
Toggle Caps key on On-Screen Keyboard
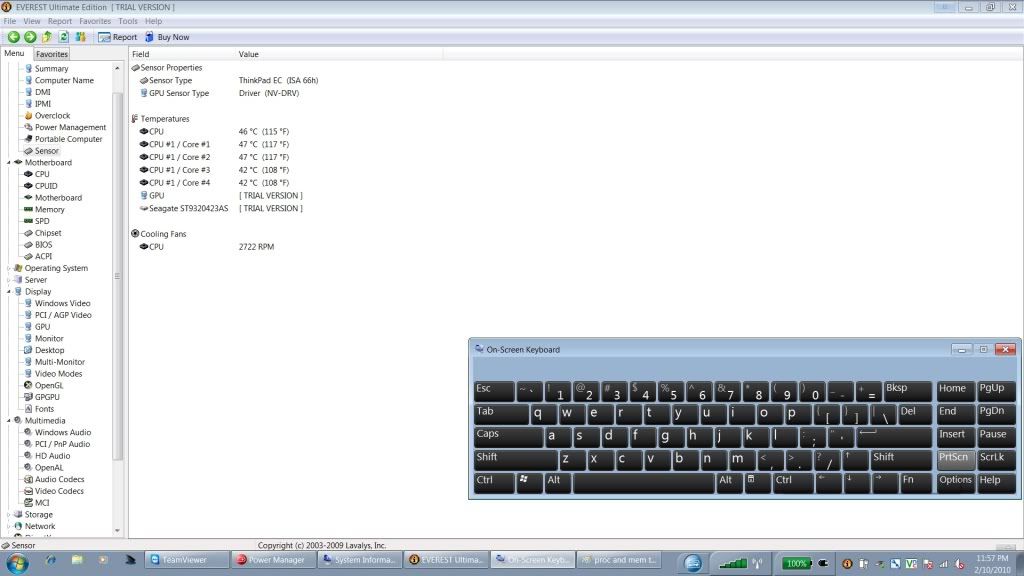coord(508,437)
